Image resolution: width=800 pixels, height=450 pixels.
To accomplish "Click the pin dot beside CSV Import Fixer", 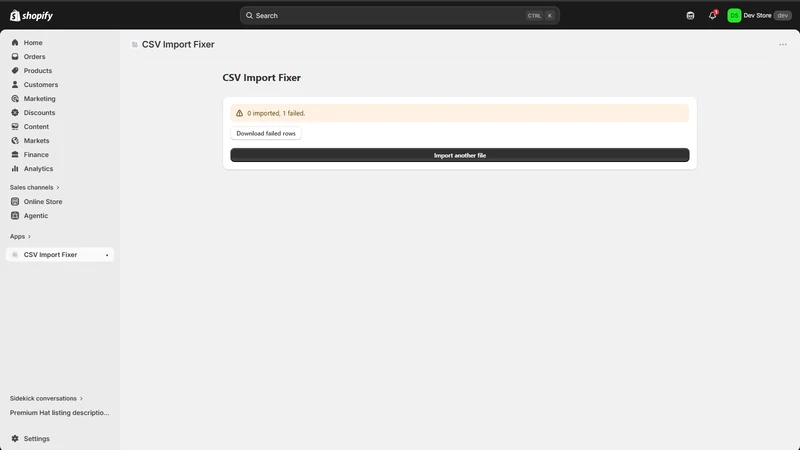I will click(107, 255).
